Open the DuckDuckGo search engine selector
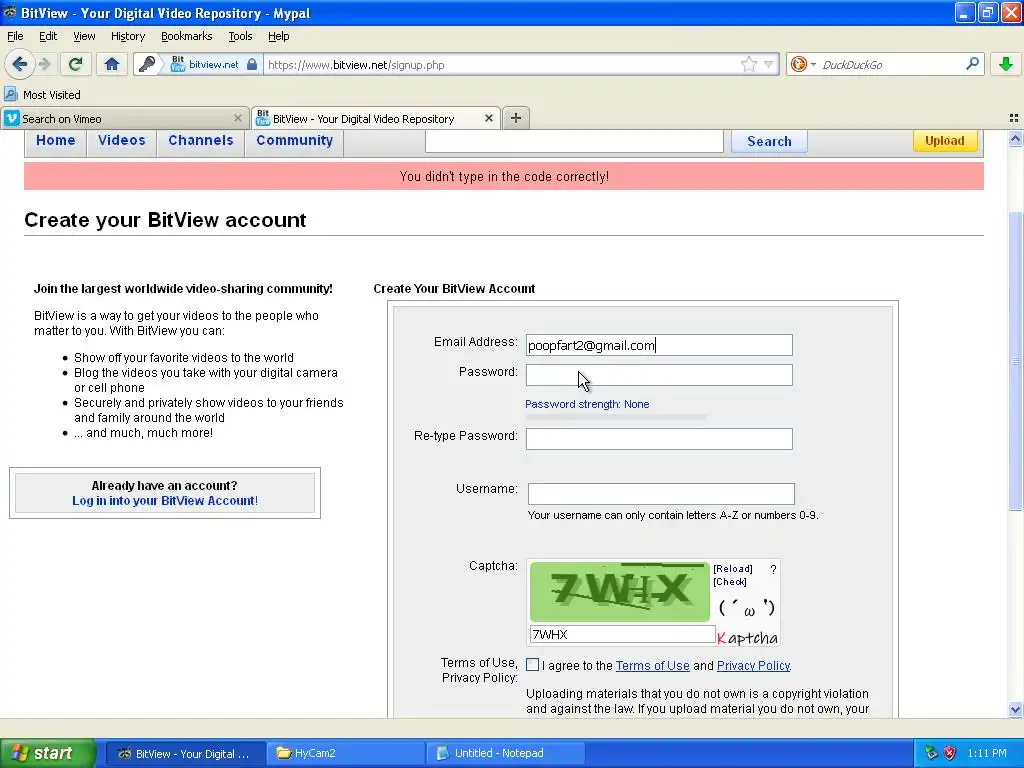This screenshot has height=768, width=1024. tap(802, 64)
